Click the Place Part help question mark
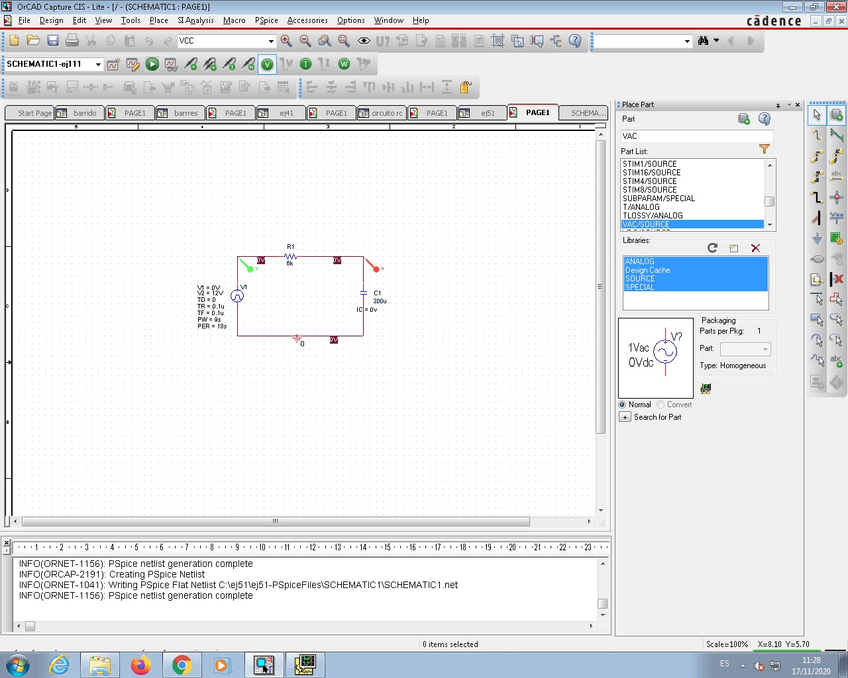Screen dimensions: 848x678 click(765, 119)
